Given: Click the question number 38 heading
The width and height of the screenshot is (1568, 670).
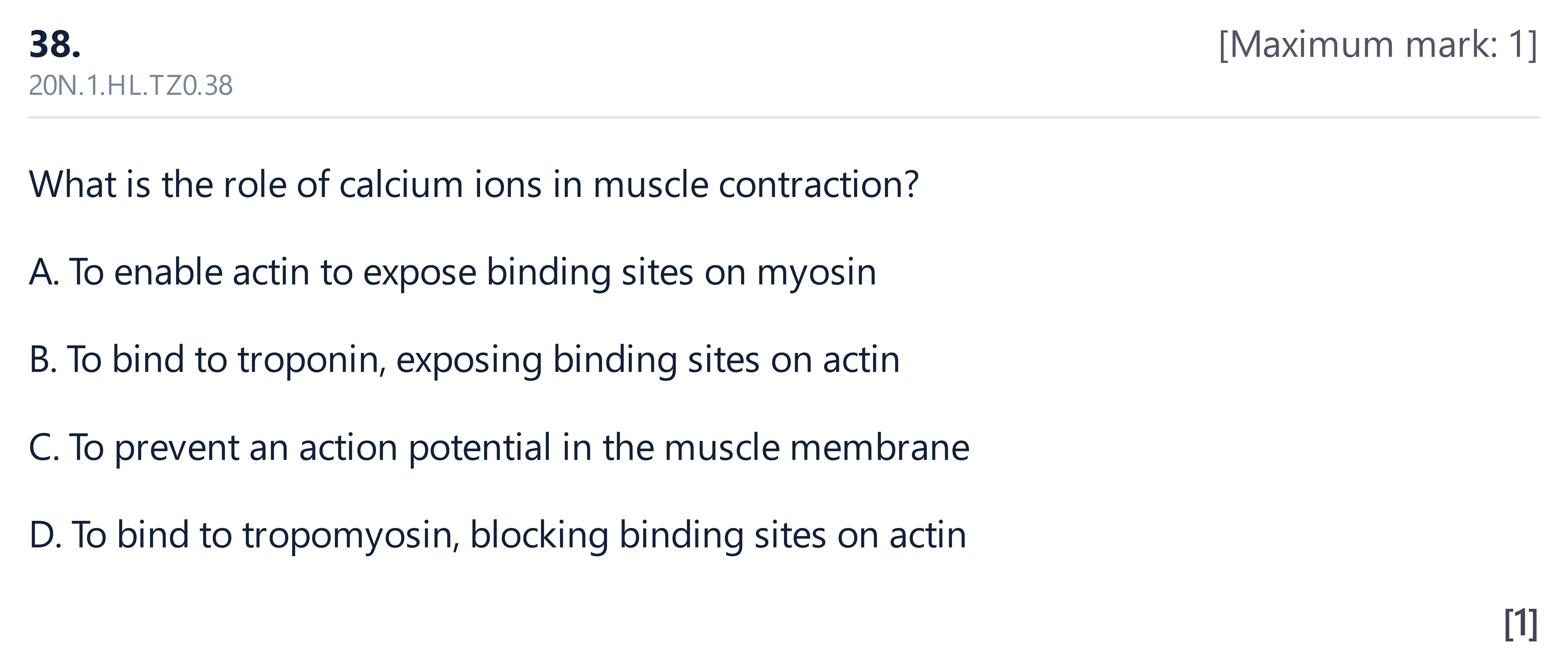Looking at the screenshot, I should 55,44.
